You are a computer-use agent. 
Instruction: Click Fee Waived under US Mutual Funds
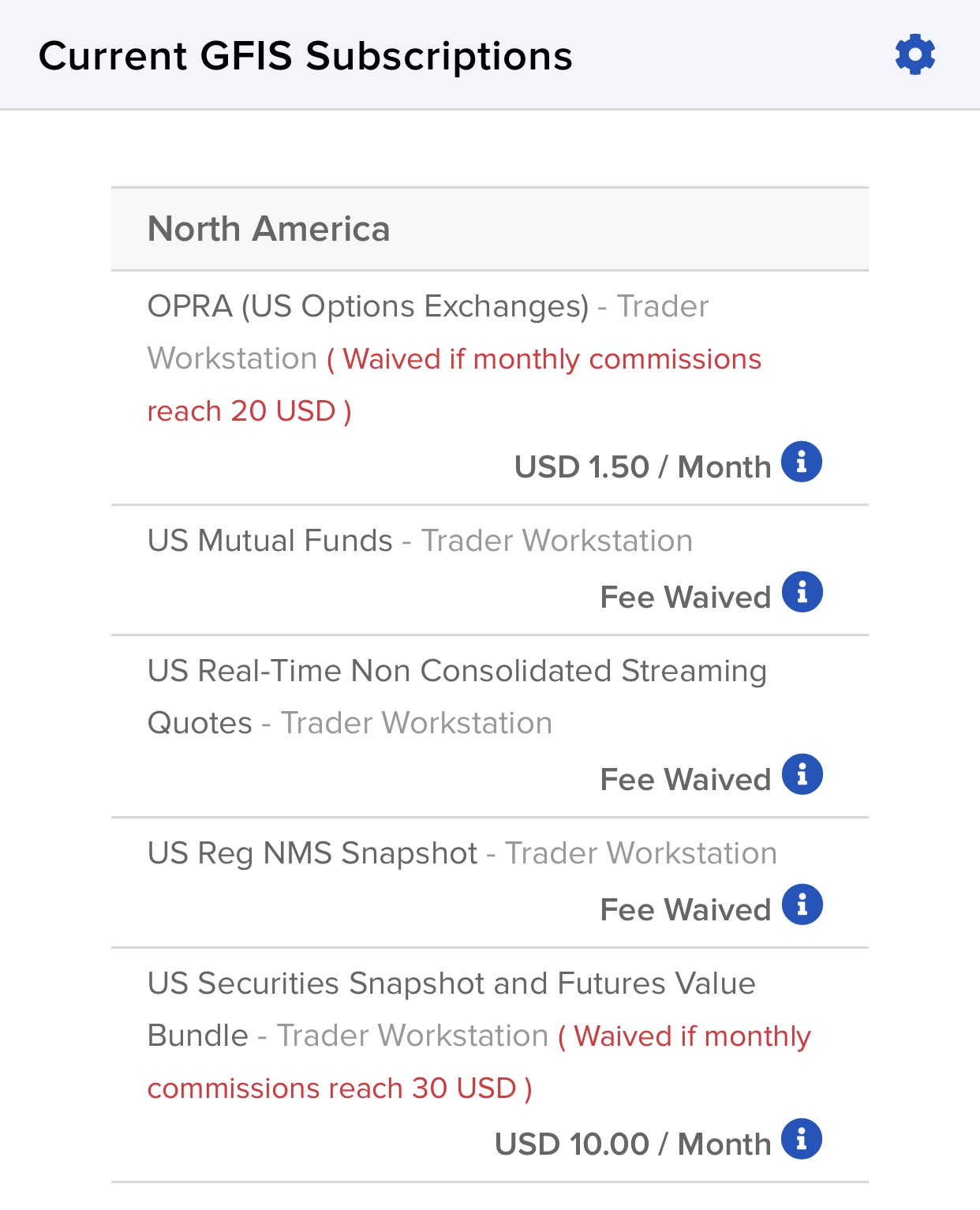tap(686, 598)
